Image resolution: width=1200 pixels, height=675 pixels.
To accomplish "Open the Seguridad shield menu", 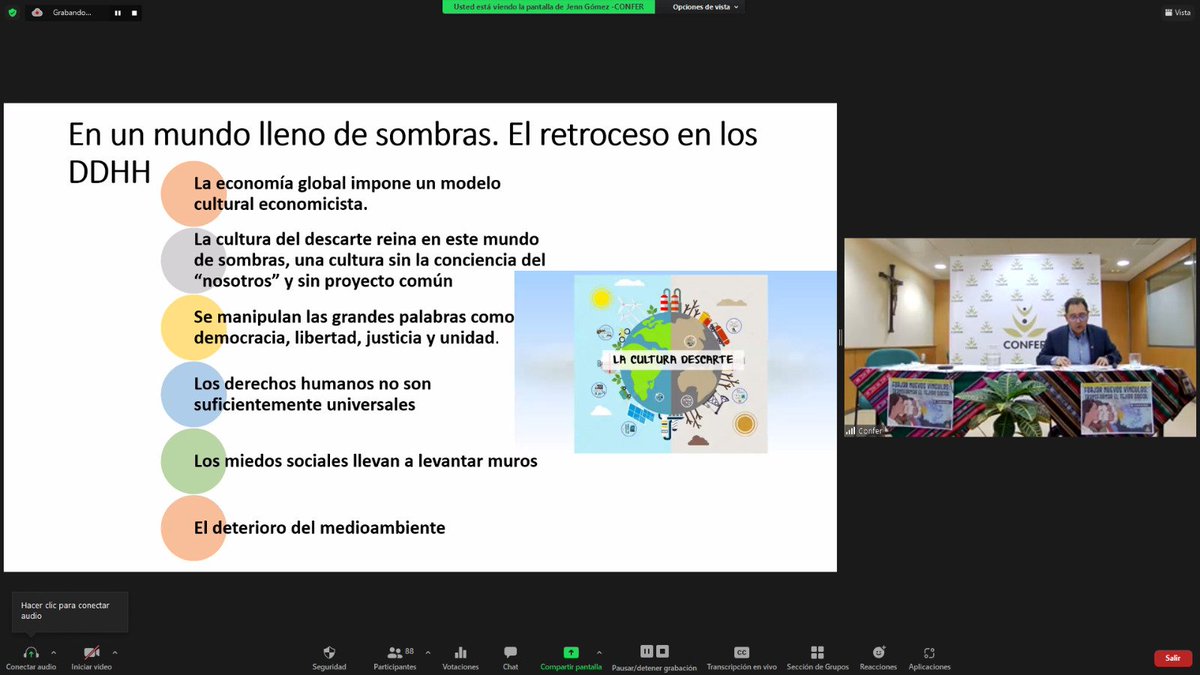I will tap(329, 657).
